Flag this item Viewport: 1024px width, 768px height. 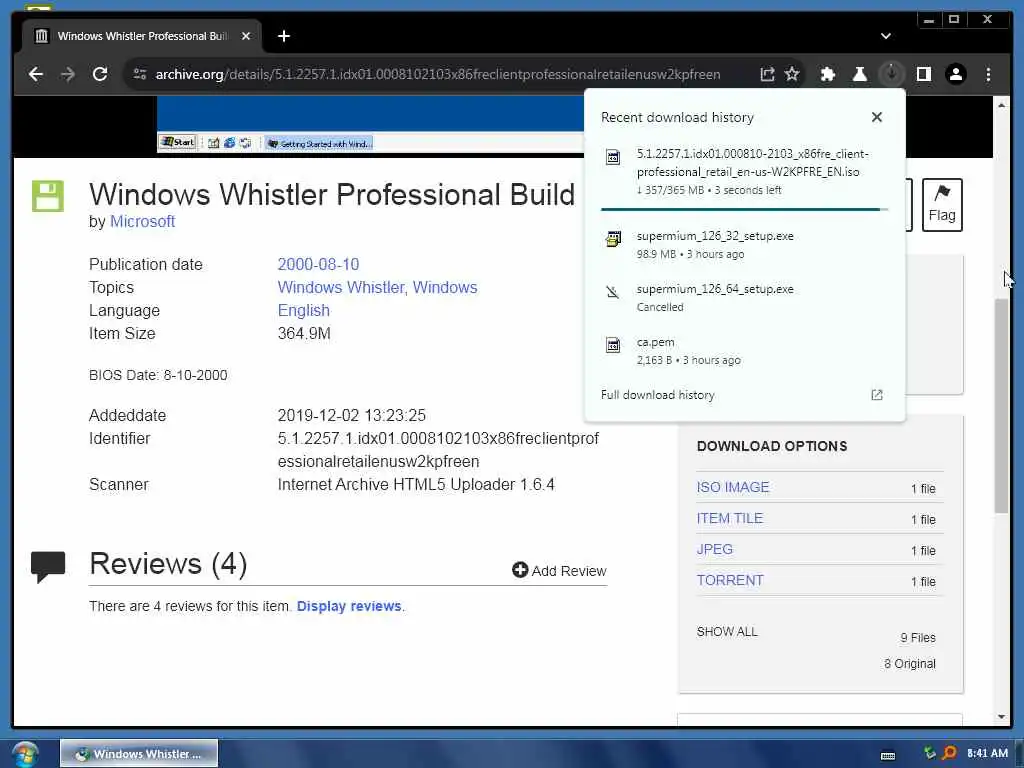942,204
